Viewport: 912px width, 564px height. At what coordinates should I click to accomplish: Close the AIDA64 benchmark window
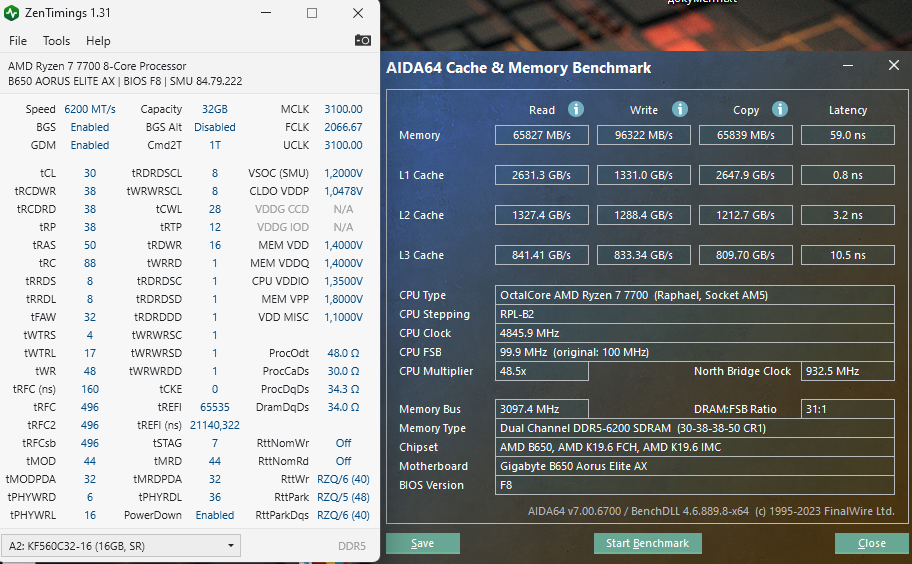[894, 65]
